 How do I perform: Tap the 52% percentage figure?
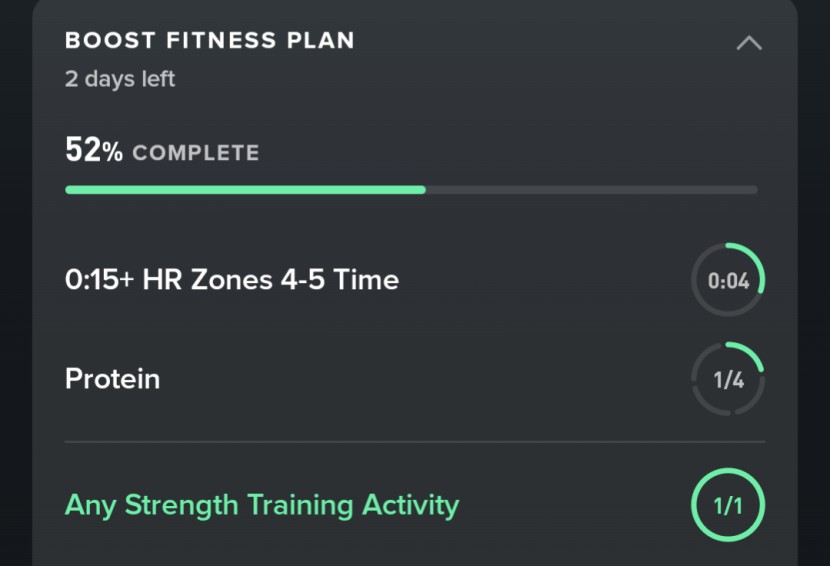coord(94,151)
